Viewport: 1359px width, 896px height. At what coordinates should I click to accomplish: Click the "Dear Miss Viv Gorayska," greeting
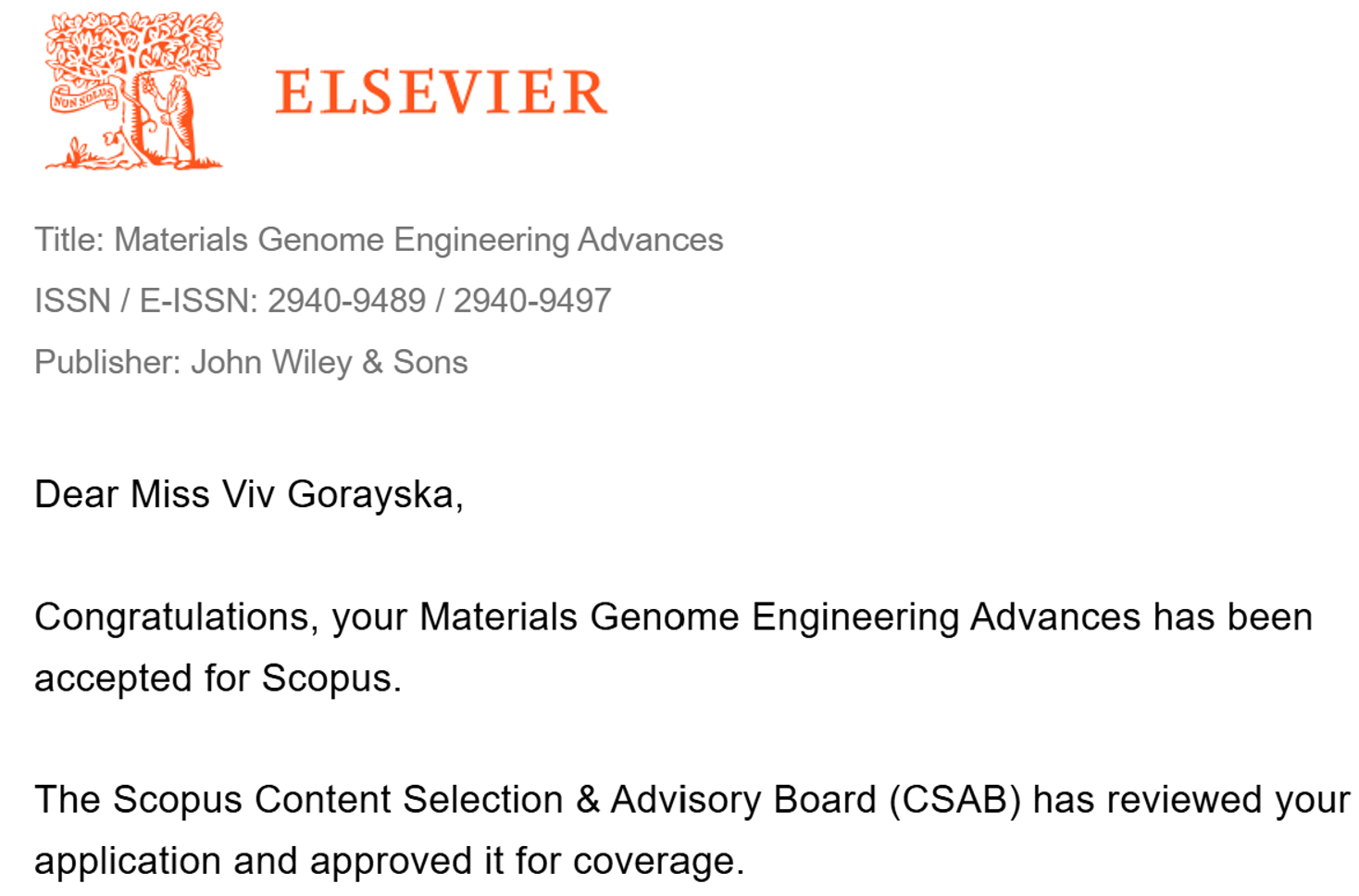point(248,494)
